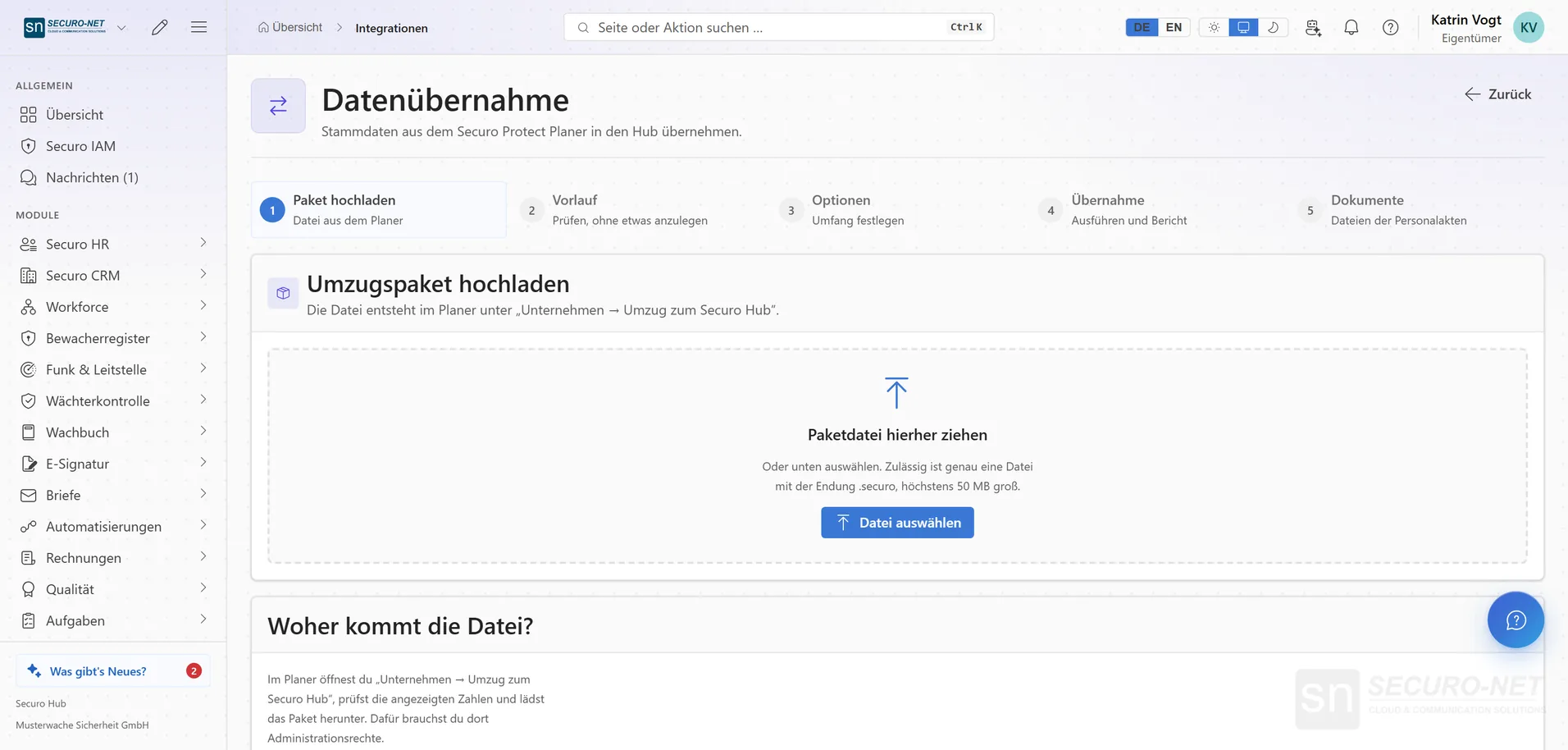The height and width of the screenshot is (750, 1568).
Task: Click the Paketdatei drop zone area
Action: 897,456
